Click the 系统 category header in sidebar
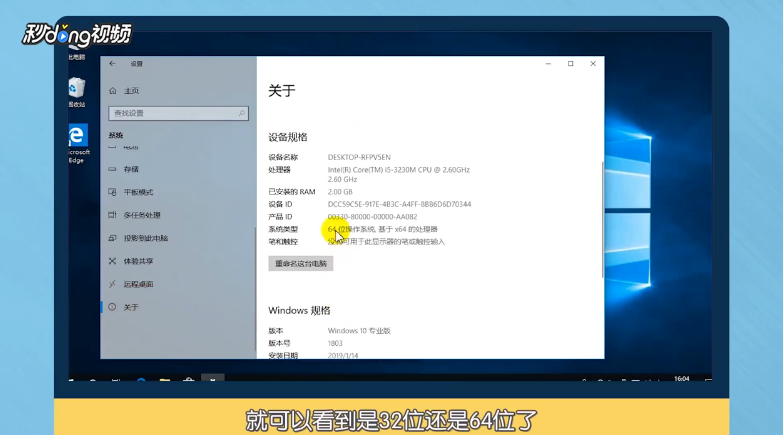Screen dimensions: 783x435 coord(116,135)
